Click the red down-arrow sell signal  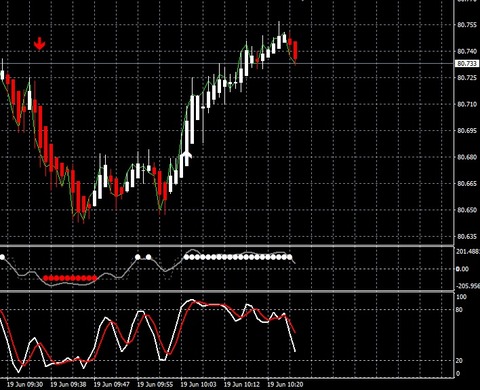(x=39, y=44)
